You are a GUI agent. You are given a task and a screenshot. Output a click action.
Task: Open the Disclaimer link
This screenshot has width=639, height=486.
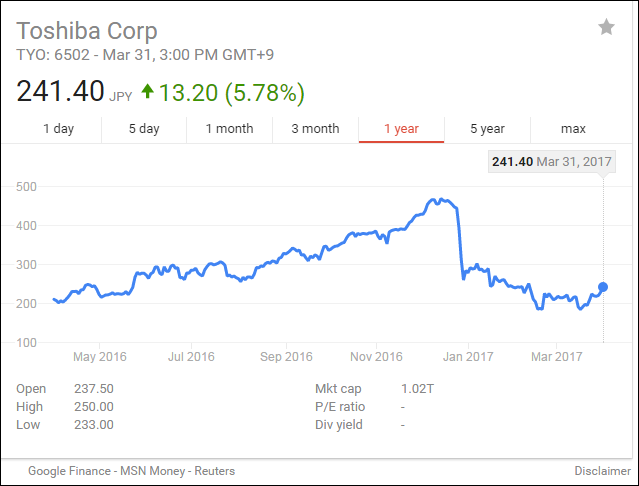pos(602,470)
